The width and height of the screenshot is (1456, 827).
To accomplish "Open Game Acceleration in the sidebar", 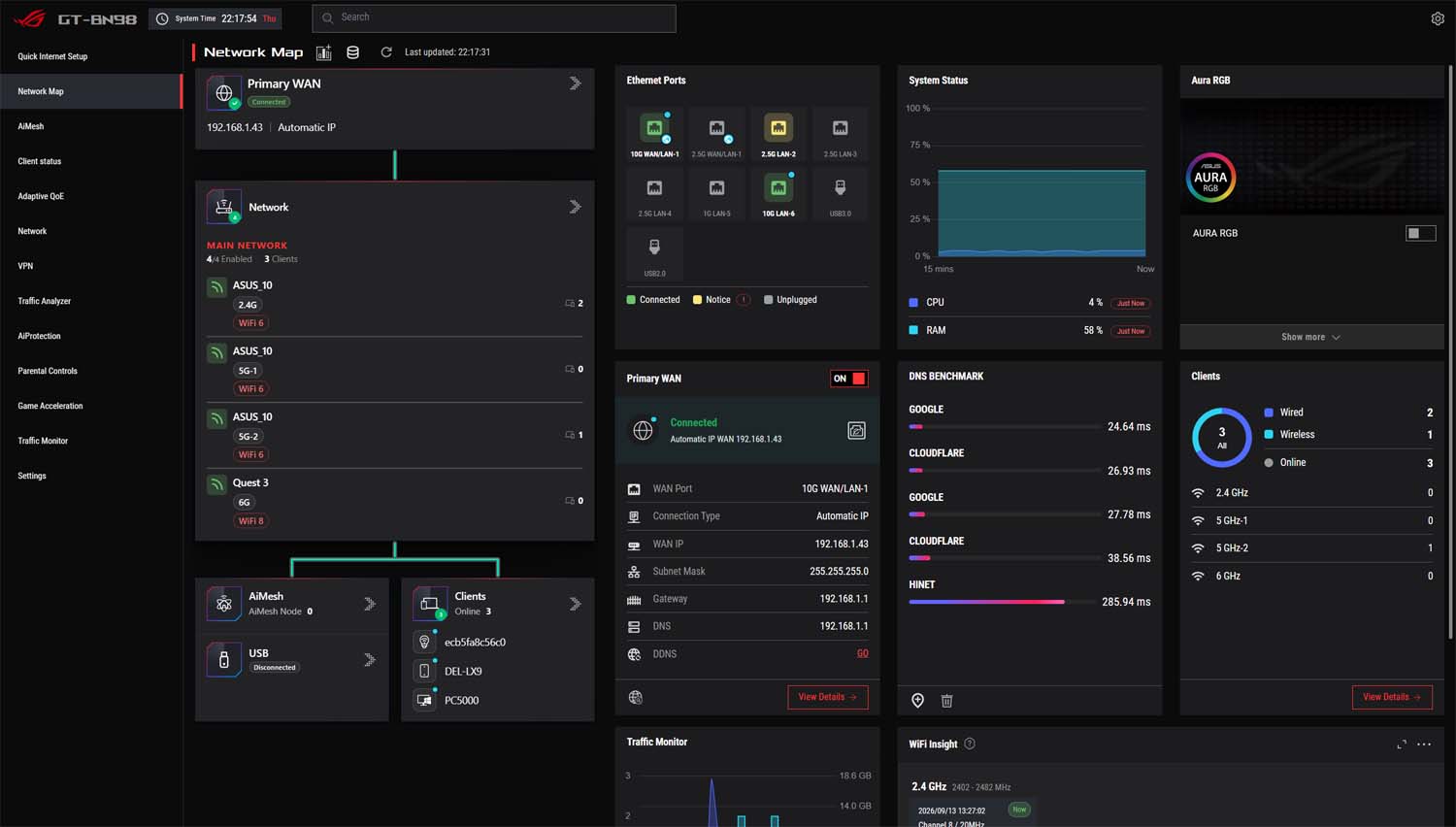I will pos(91,406).
